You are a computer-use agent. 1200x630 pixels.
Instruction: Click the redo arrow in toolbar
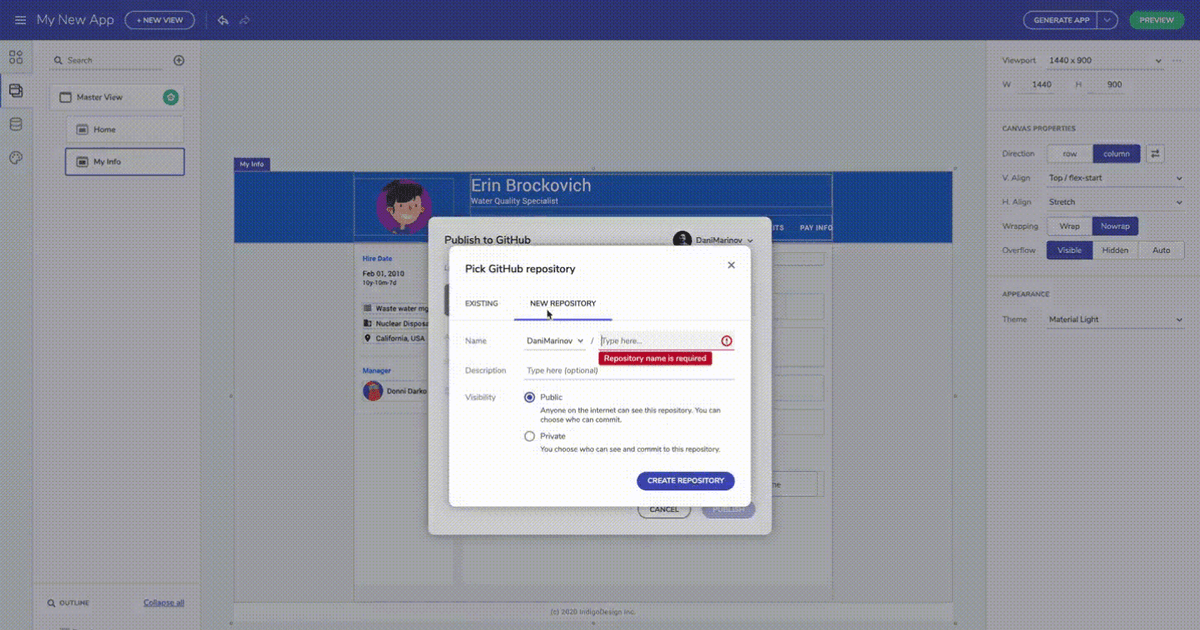[244, 19]
